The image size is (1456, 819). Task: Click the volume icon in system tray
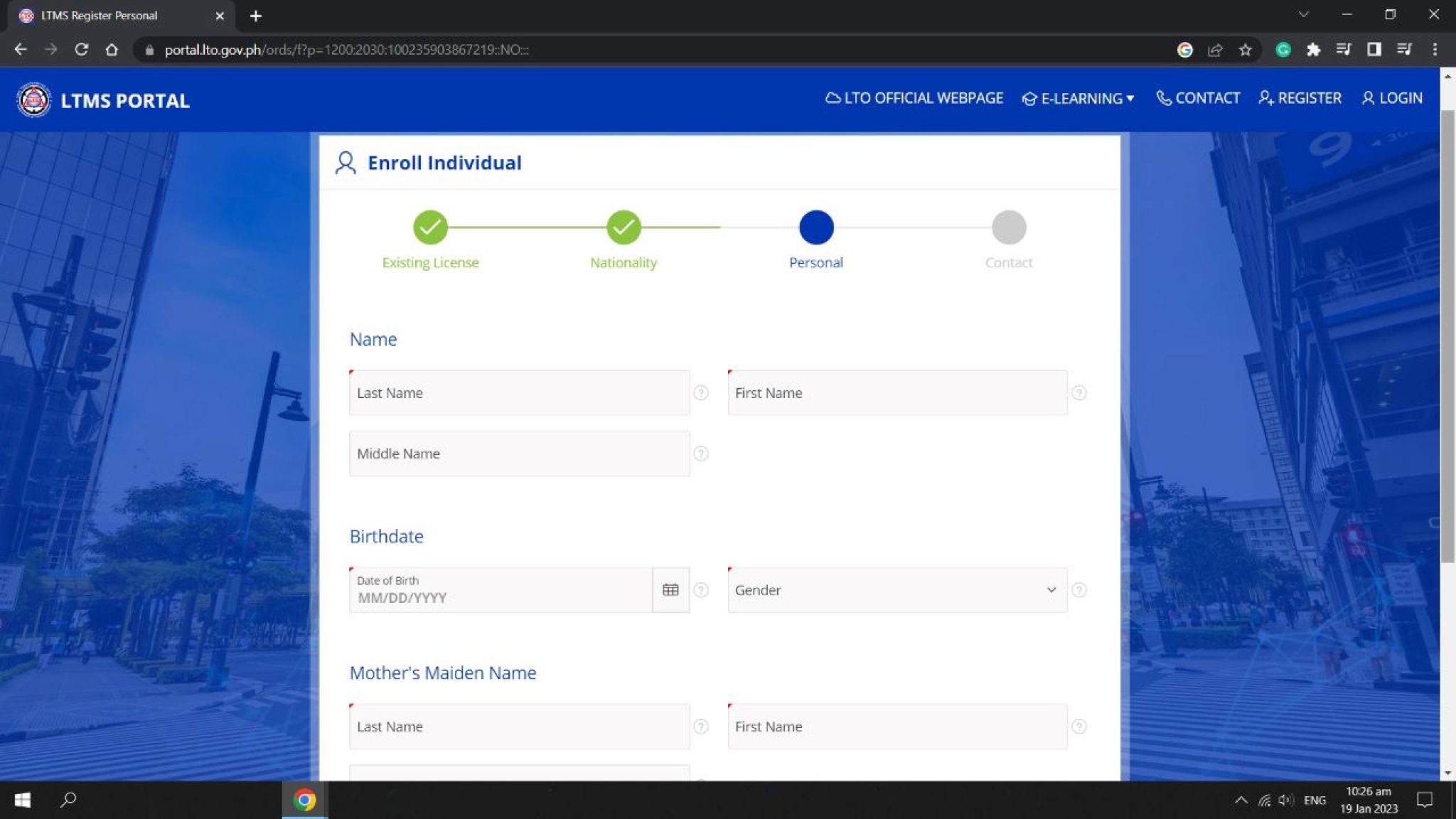click(x=1285, y=800)
